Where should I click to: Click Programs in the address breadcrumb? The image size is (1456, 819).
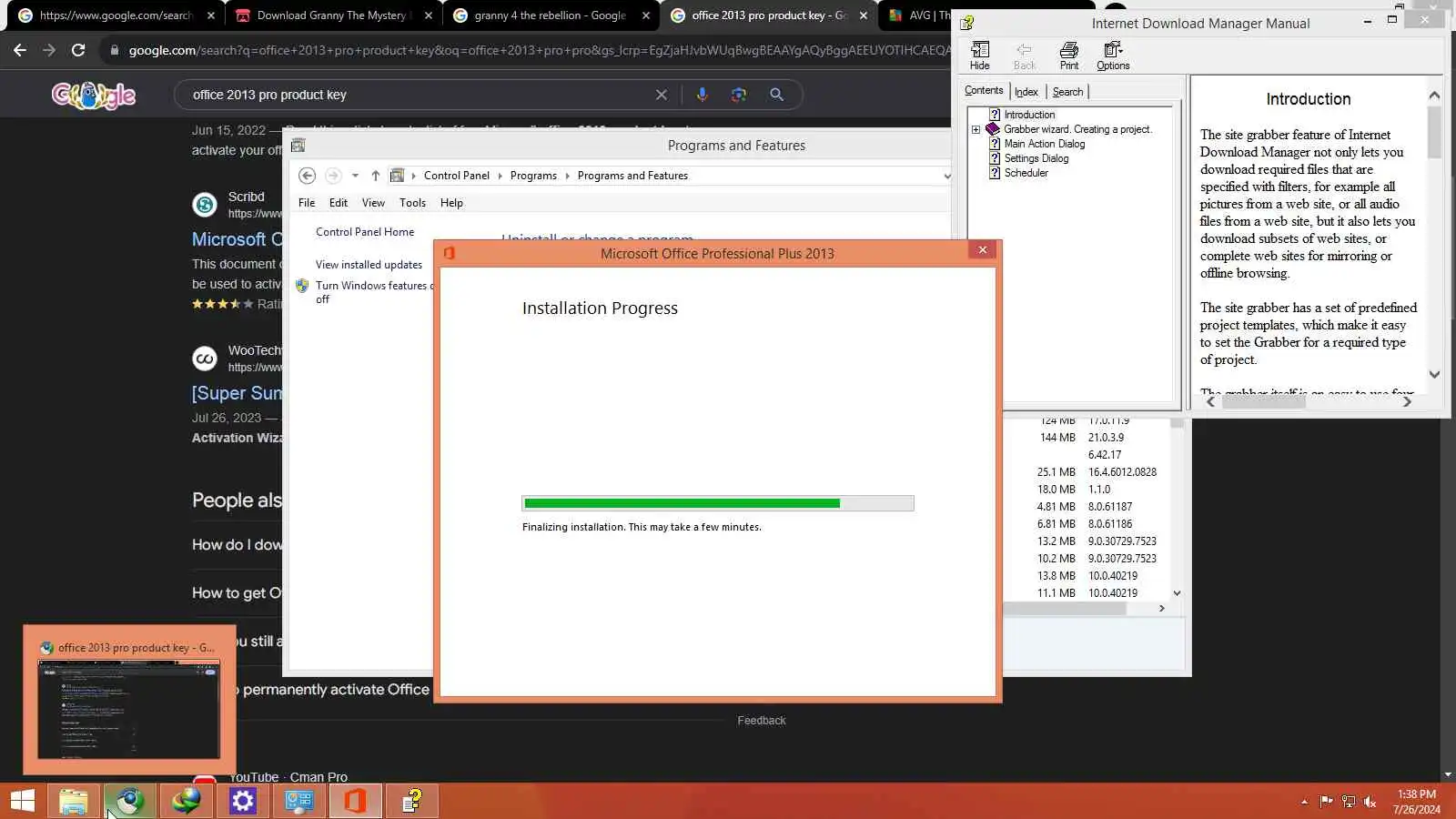[x=533, y=176]
